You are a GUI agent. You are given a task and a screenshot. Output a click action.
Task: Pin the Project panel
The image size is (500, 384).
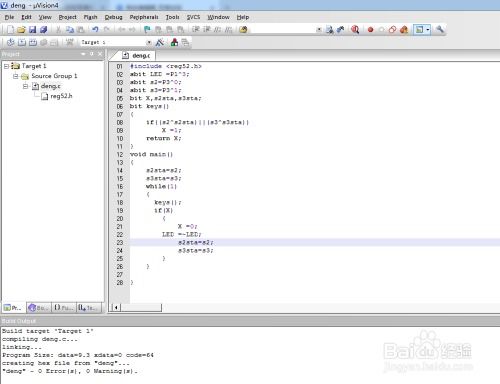click(x=92, y=54)
